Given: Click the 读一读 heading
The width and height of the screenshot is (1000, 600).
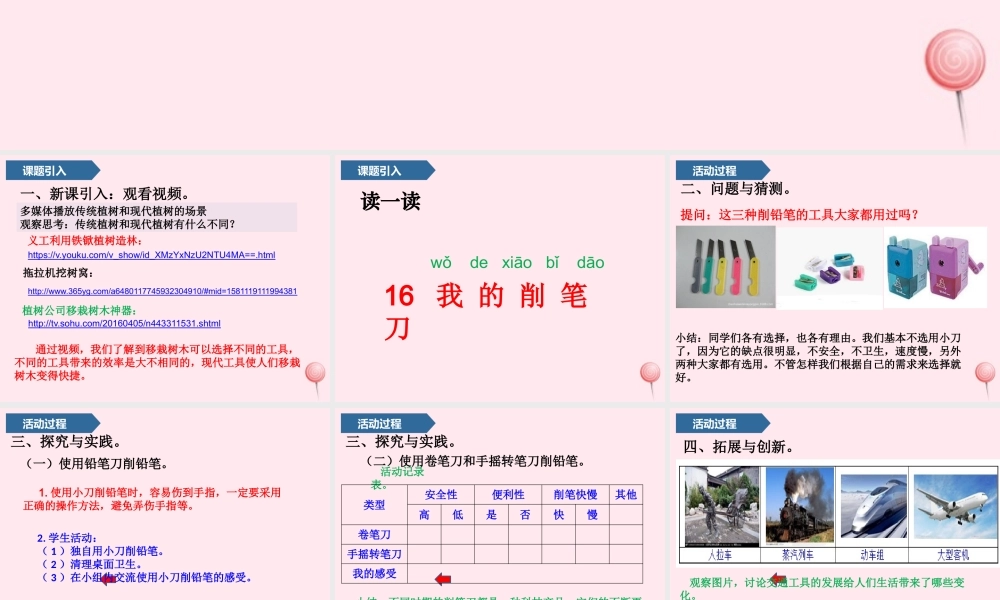Looking at the screenshot, I should (x=390, y=201).
